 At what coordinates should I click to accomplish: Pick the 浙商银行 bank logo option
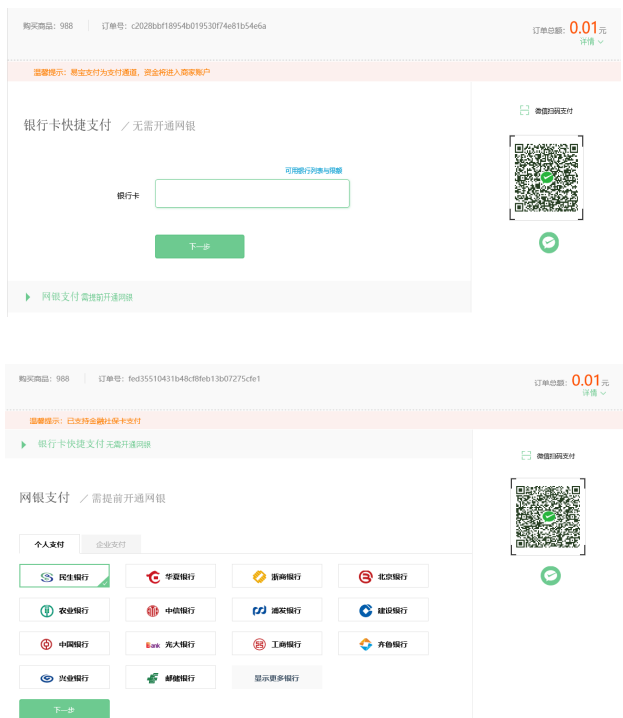coord(277,577)
